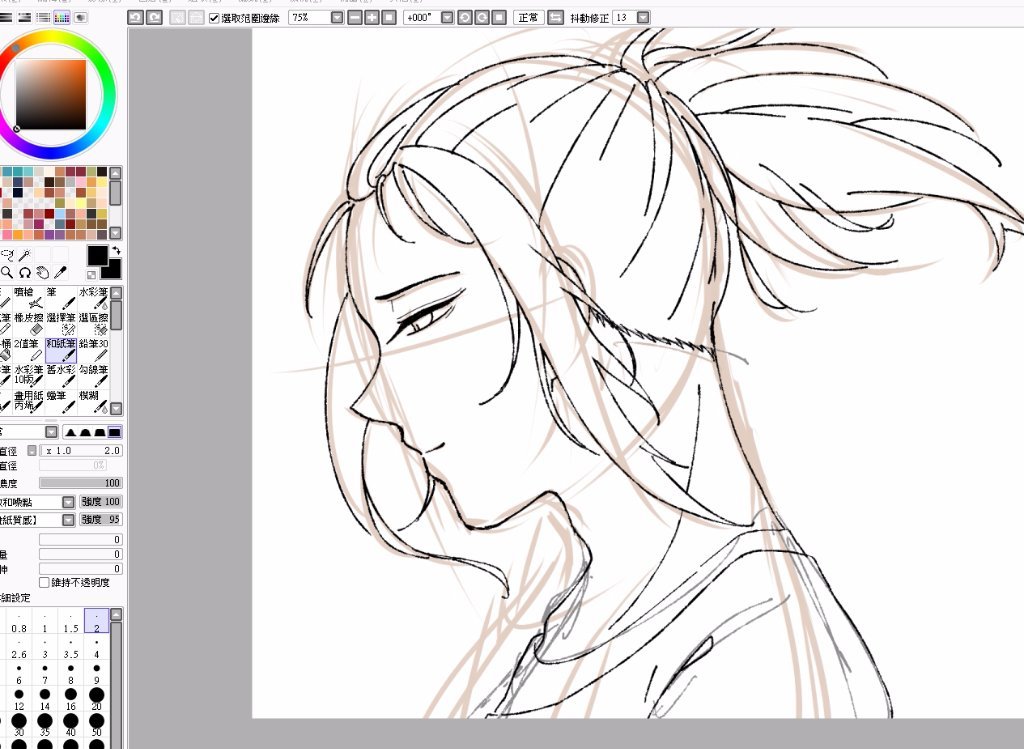This screenshot has width=1024, height=749.
Task: Zoom in with the plus button
Action: [372, 18]
